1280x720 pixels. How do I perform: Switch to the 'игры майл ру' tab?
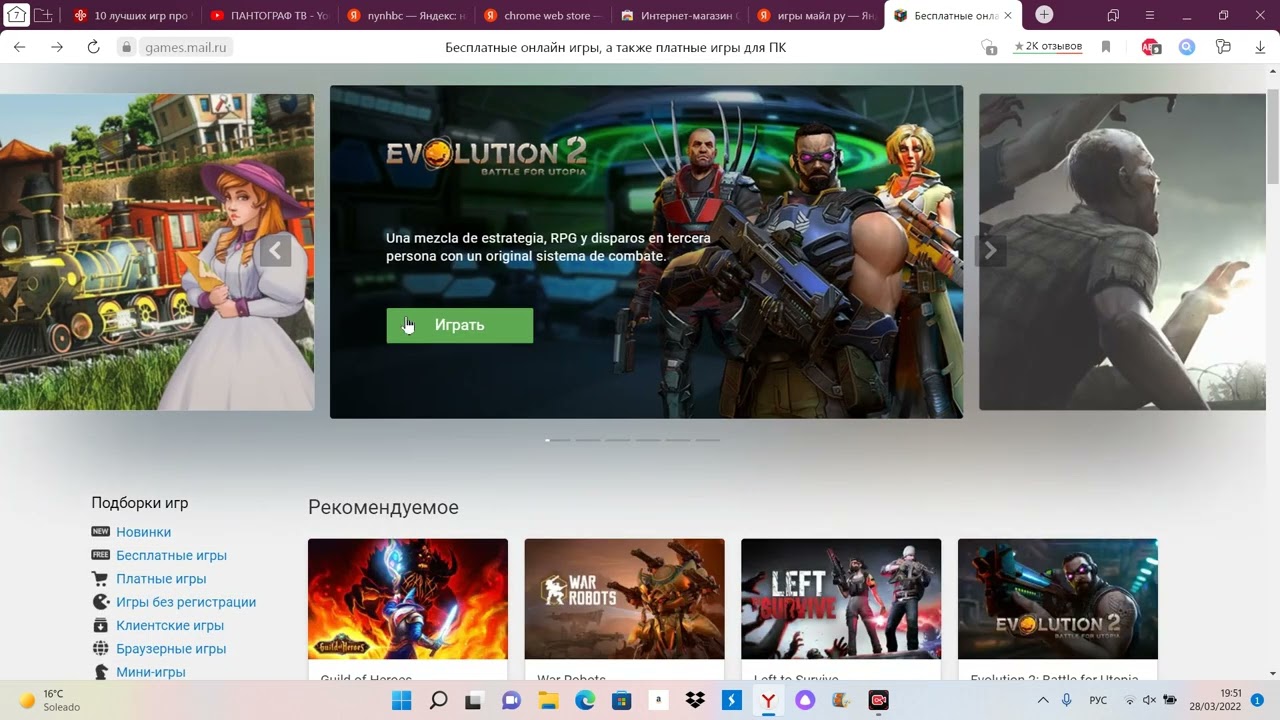pos(816,16)
